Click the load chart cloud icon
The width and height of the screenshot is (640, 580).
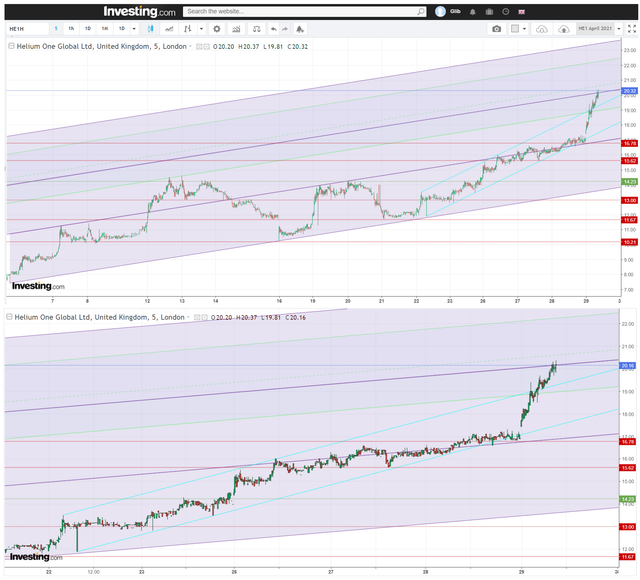point(542,29)
